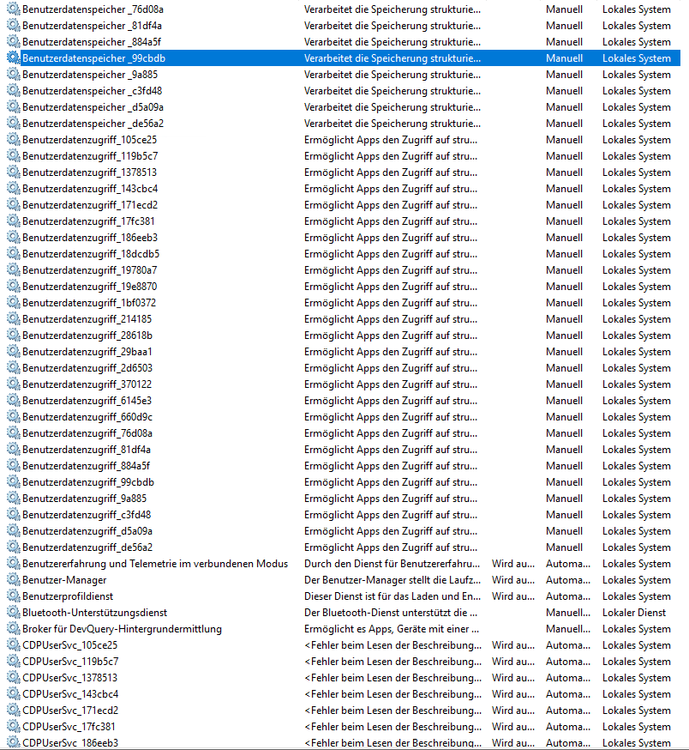Click the Bluetooth service description text
The width and height of the screenshot is (689, 750).
tap(392, 612)
